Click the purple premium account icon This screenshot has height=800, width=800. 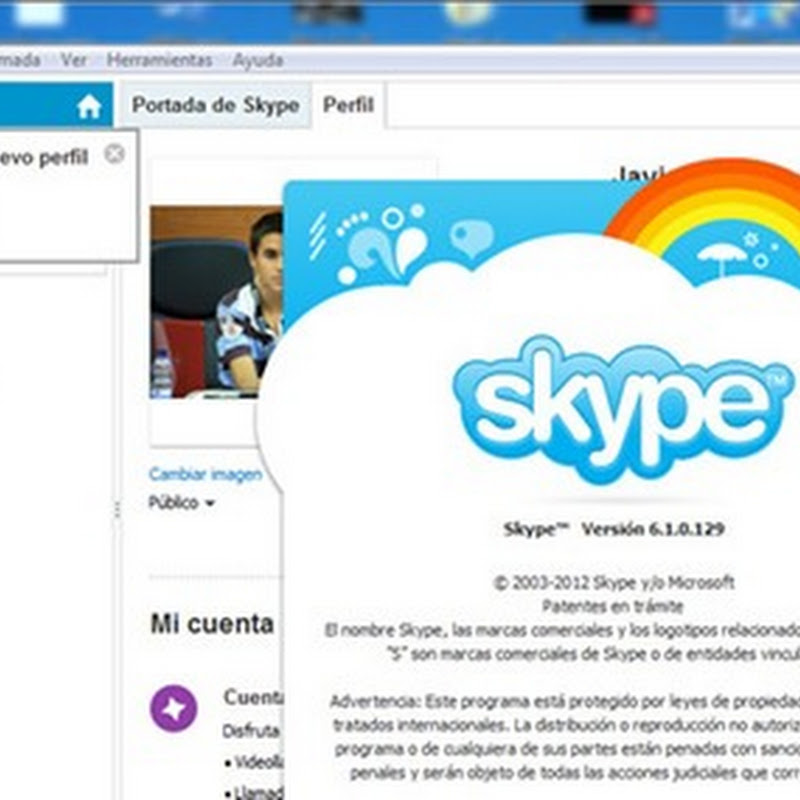pos(173,709)
